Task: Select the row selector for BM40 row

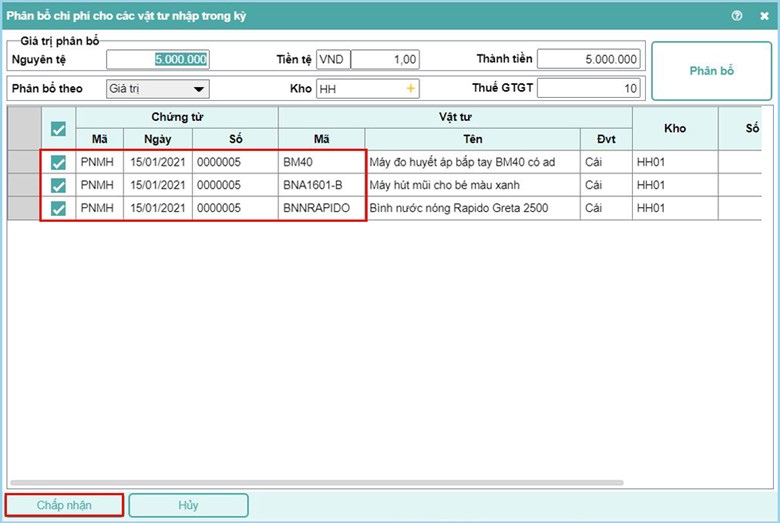Action: pyautogui.click(x=24, y=162)
